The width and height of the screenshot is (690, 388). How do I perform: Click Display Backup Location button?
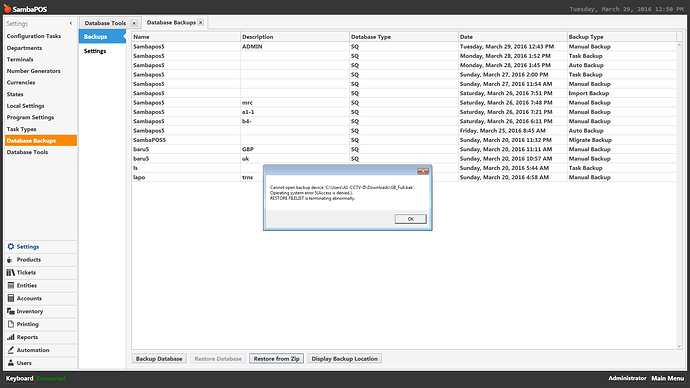click(345, 359)
